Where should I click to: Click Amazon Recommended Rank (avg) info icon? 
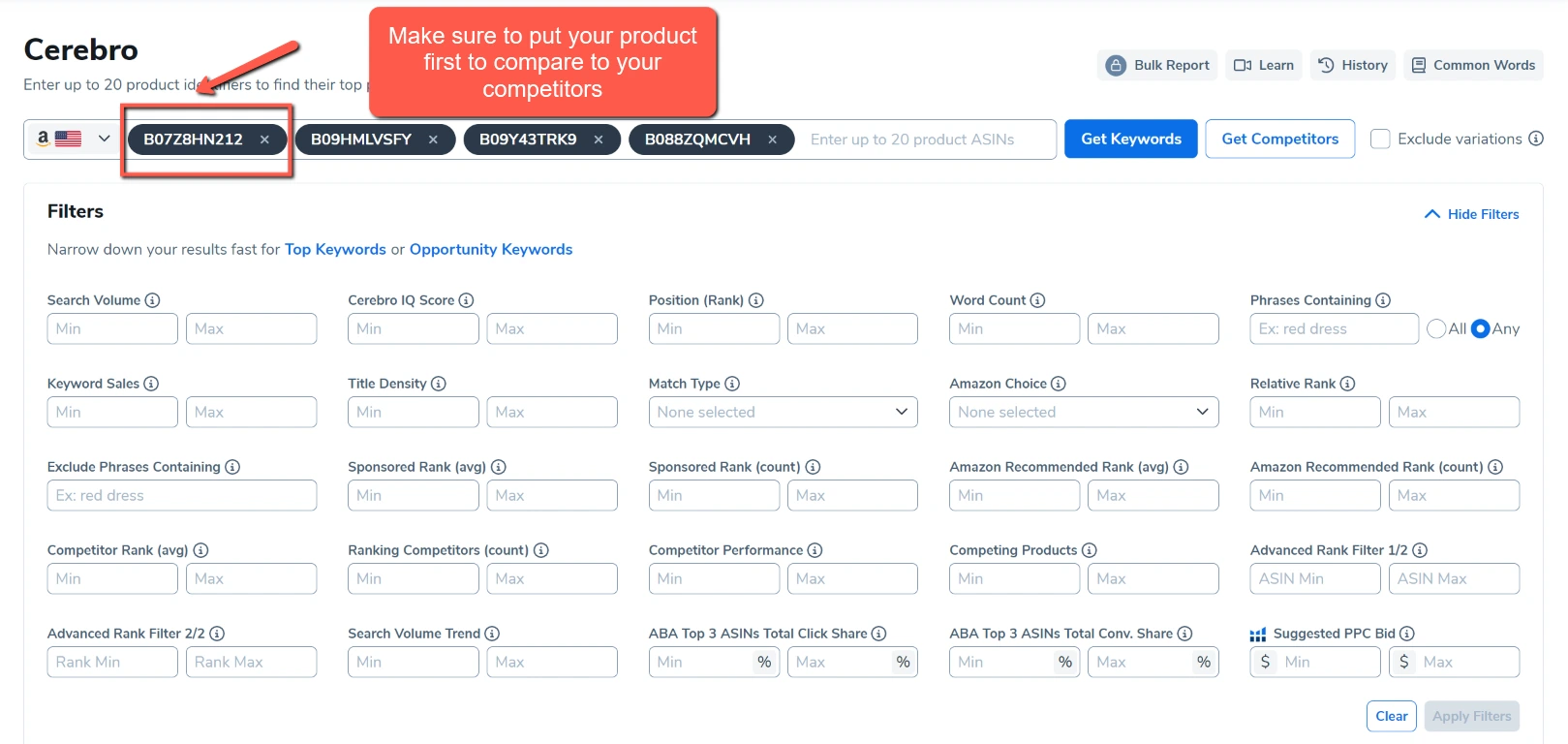(x=1181, y=467)
